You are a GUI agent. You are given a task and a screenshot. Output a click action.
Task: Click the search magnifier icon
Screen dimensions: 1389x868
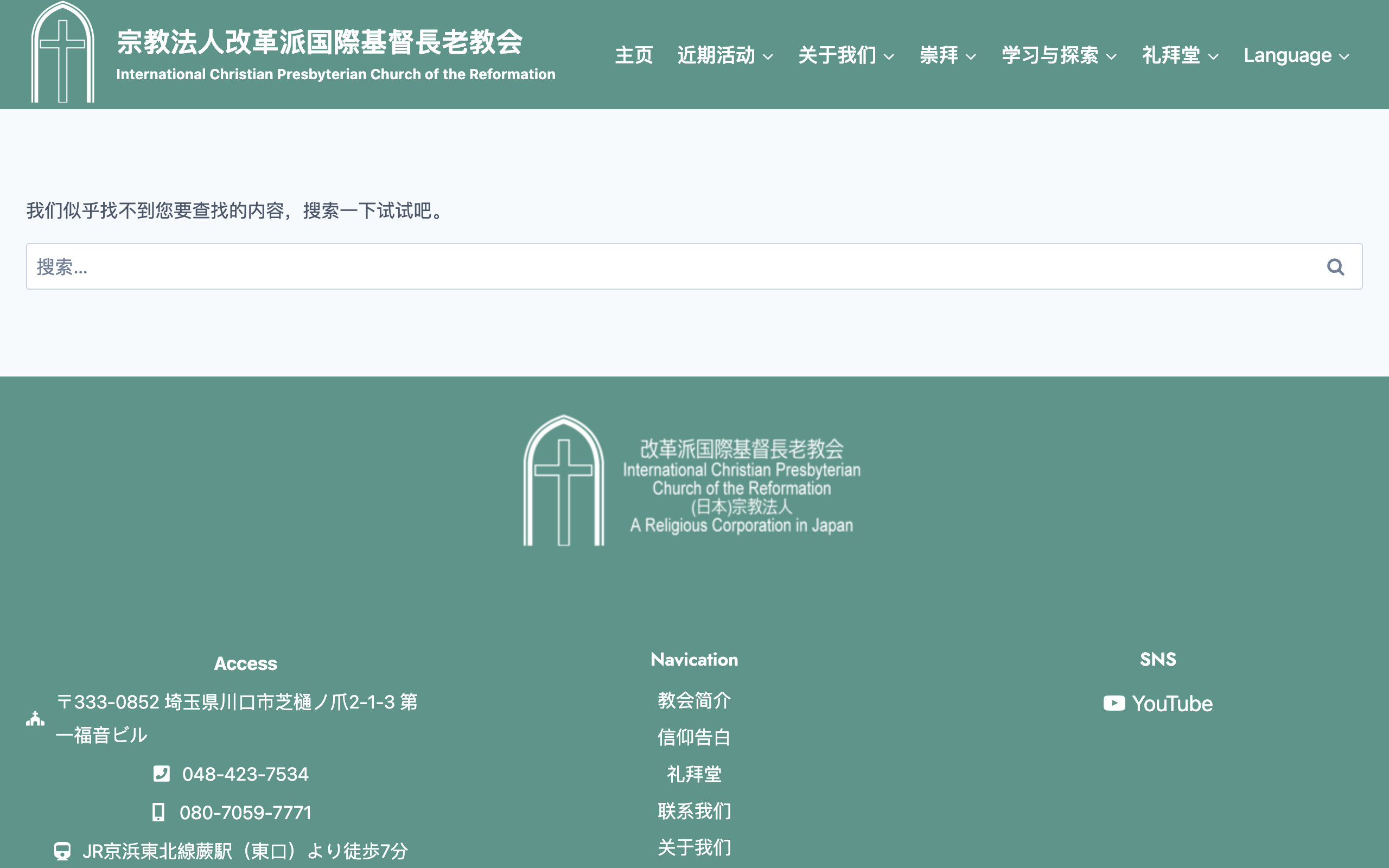[1335, 267]
